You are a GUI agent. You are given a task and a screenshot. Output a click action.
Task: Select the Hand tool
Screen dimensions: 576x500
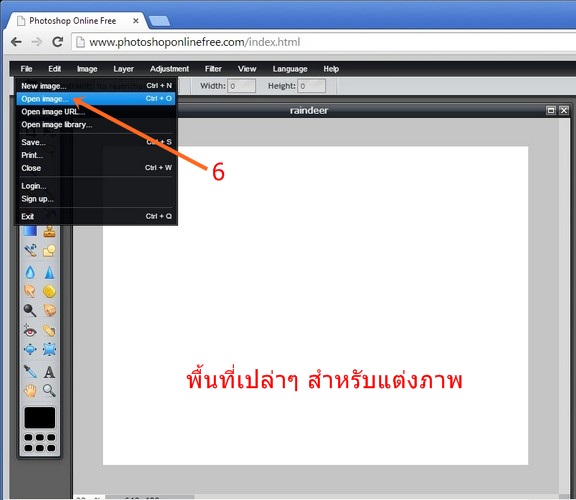click(30, 391)
